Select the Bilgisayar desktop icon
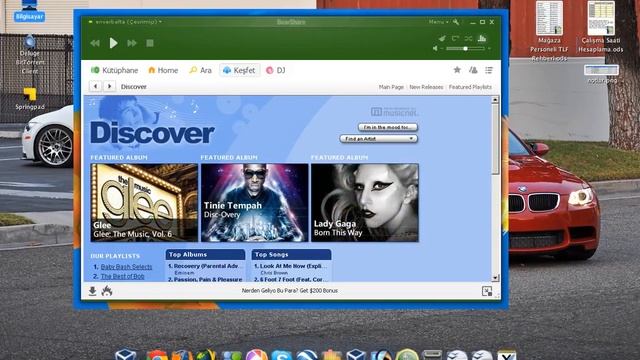This screenshot has height=360, width=640. coord(29,11)
